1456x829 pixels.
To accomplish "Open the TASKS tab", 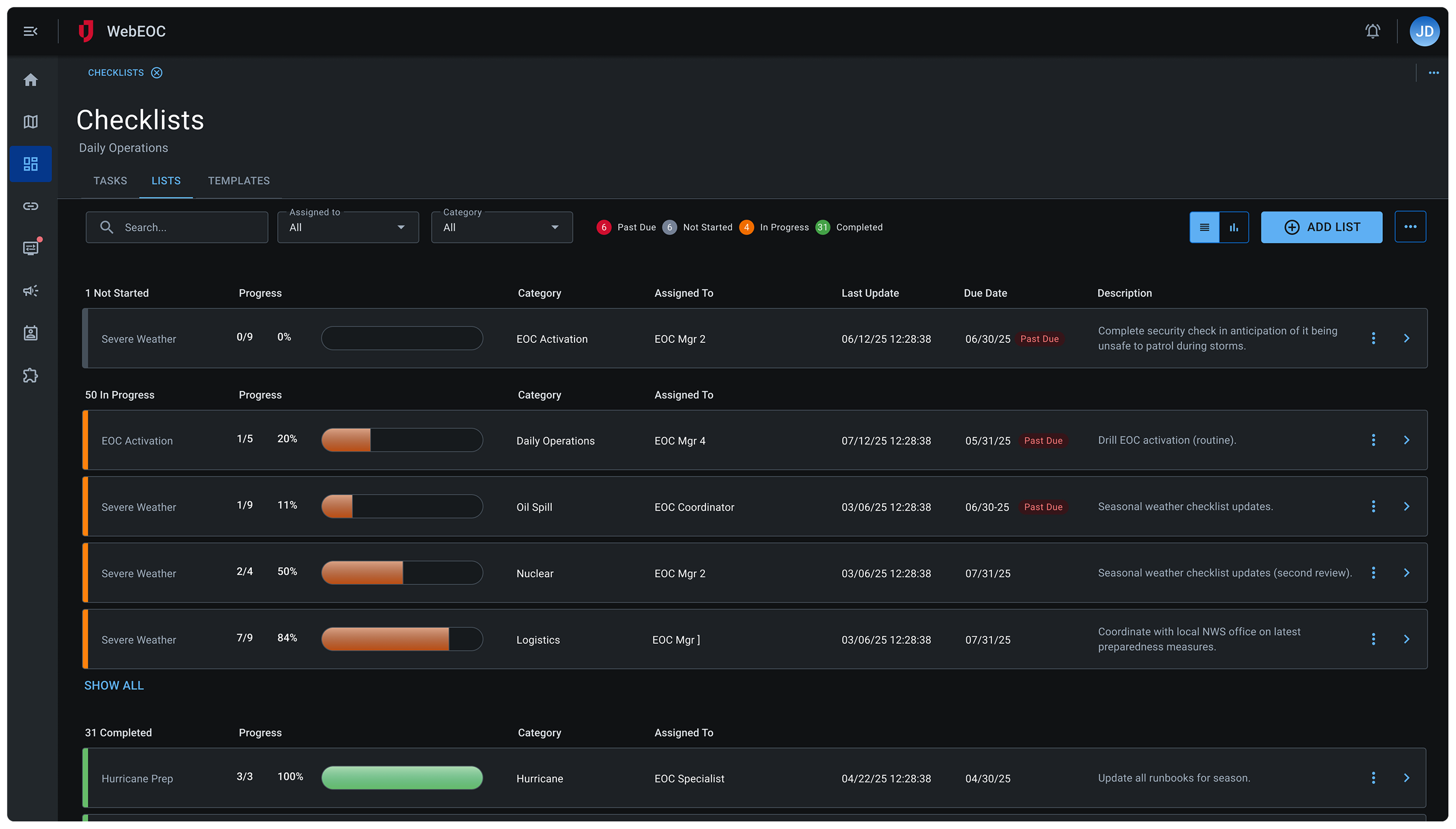I will pyautogui.click(x=110, y=181).
